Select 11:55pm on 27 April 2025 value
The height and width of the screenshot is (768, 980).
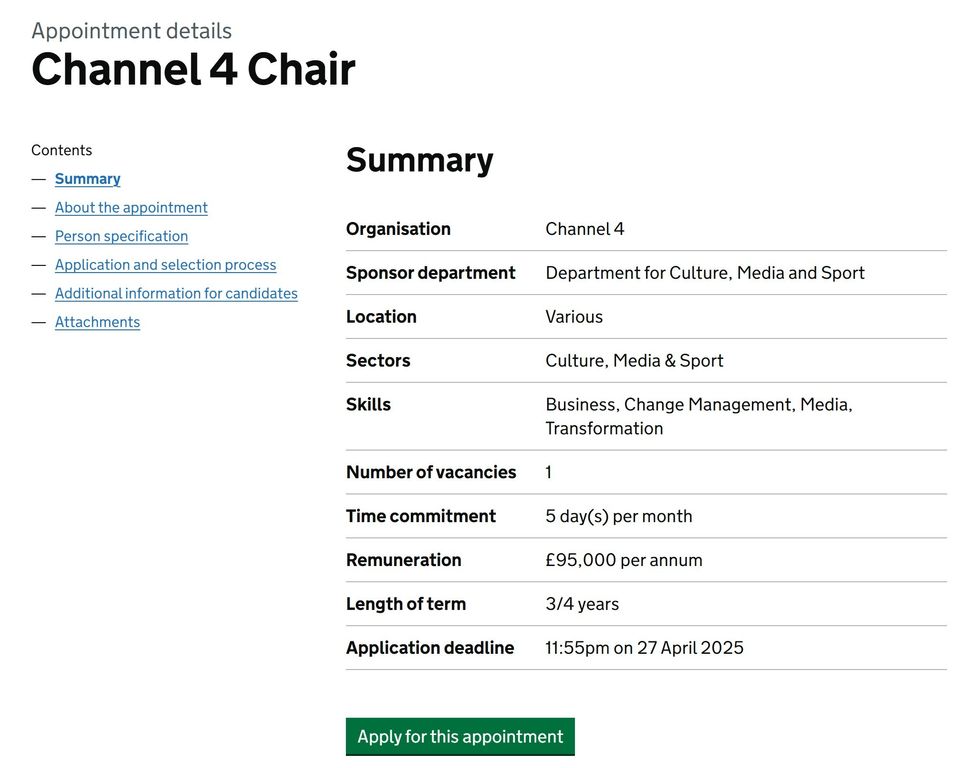click(x=644, y=648)
